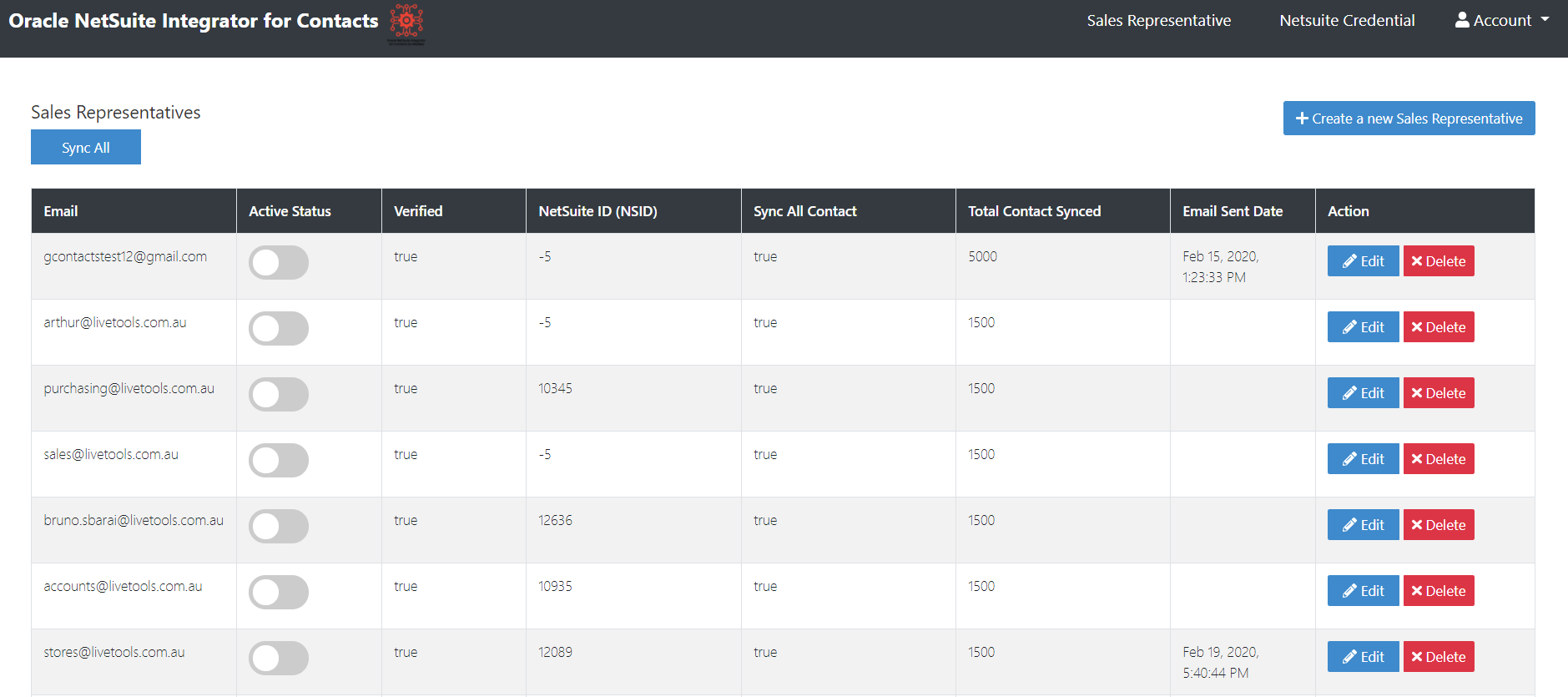Click NetSuite ID value 12089
Image resolution: width=1568 pixels, height=697 pixels.
555,652
